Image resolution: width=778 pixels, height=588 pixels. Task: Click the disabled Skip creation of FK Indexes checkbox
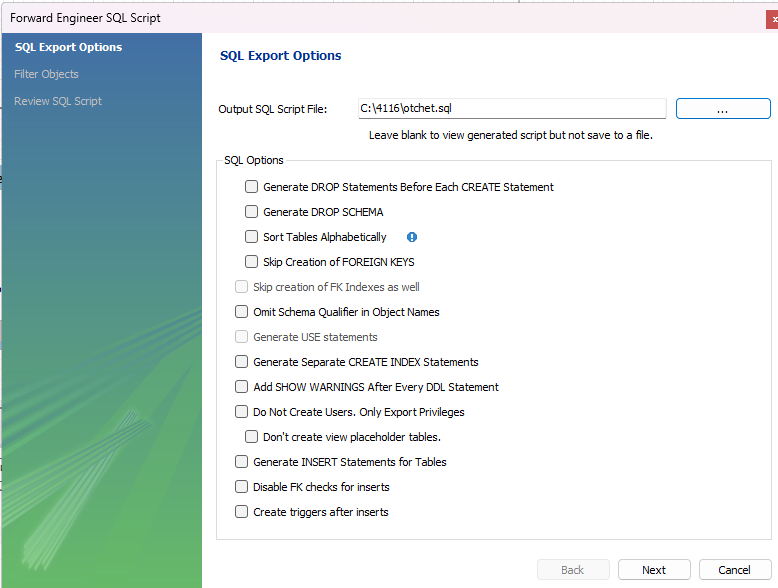[x=242, y=287]
